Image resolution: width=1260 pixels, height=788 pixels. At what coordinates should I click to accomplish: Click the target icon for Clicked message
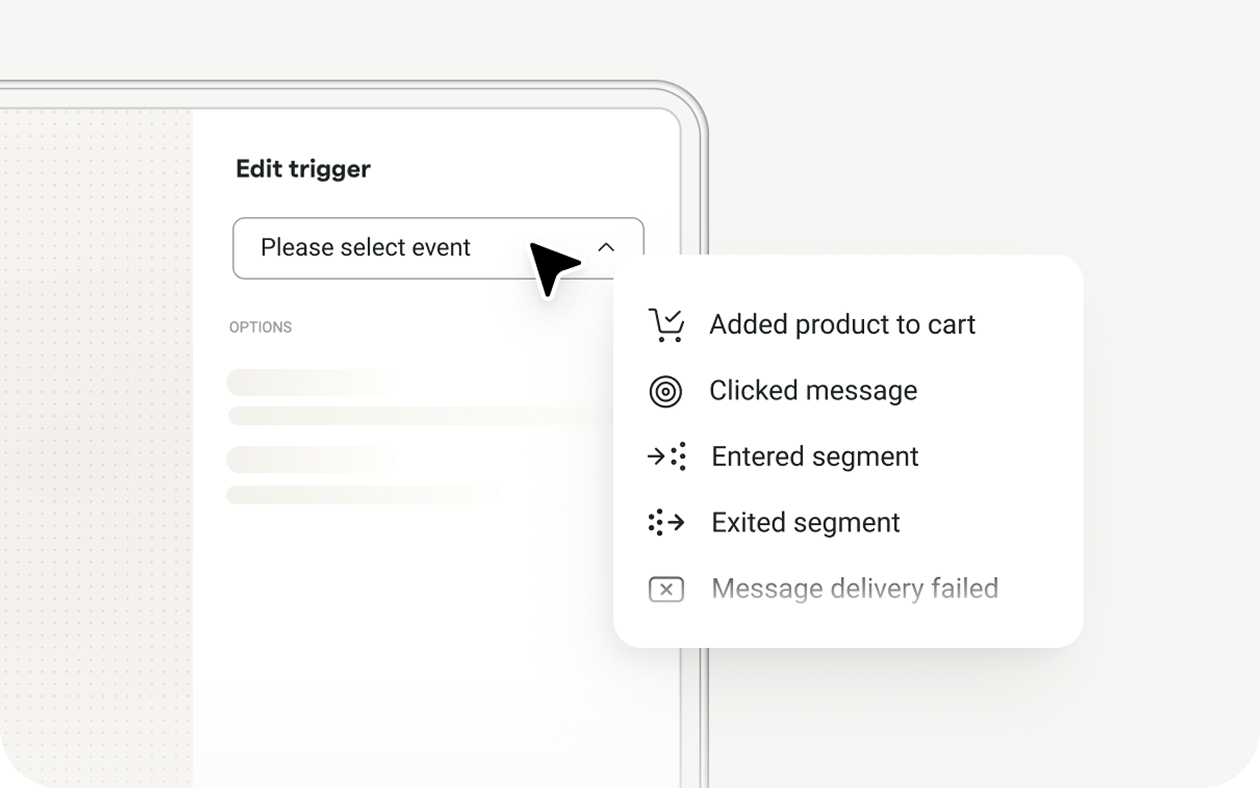point(666,391)
